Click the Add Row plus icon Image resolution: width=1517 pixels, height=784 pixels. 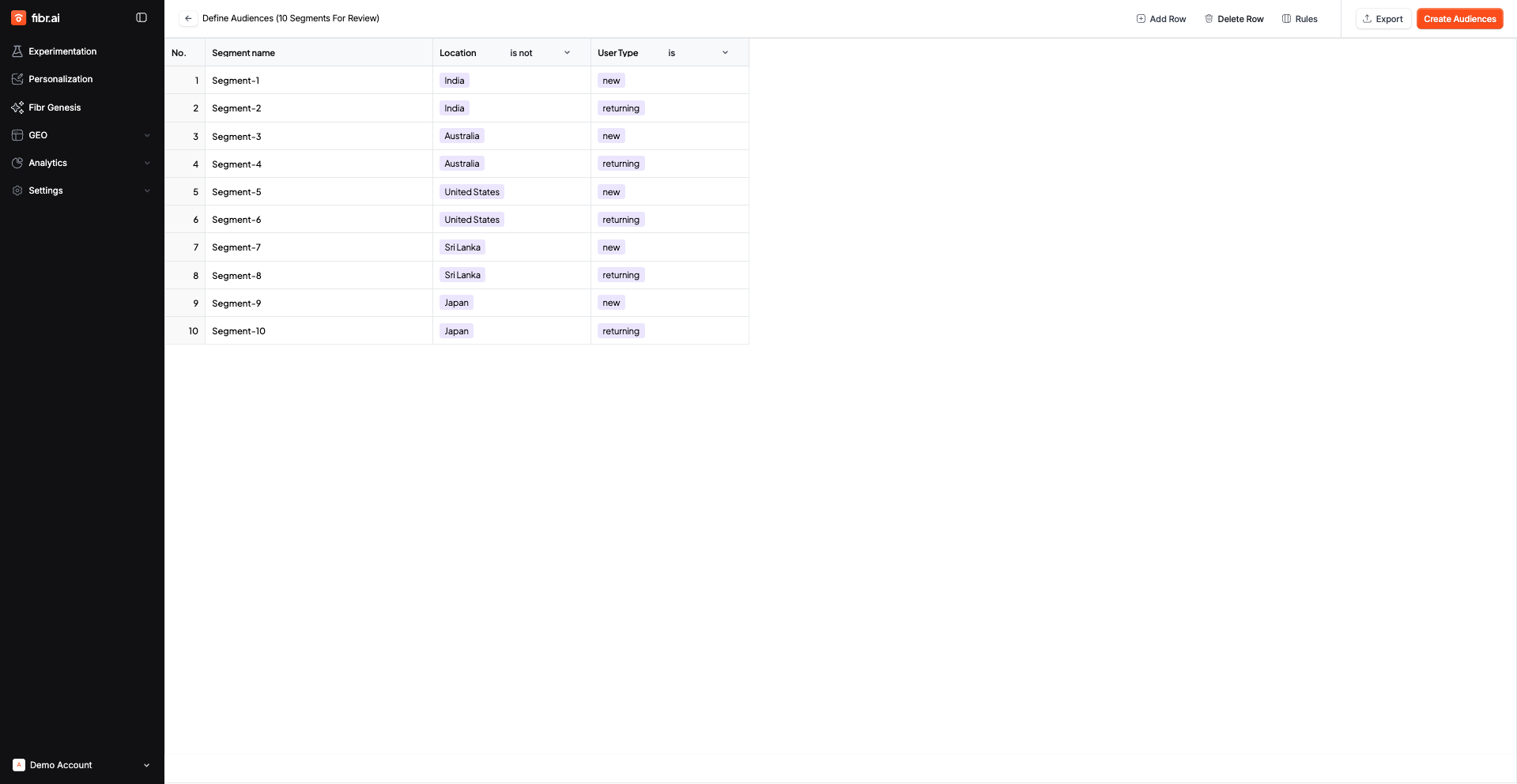tap(1141, 19)
